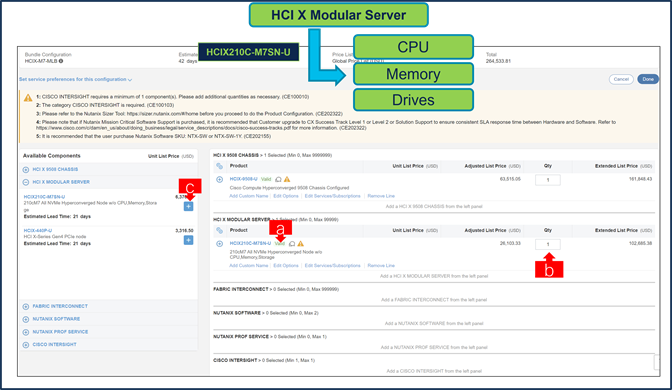The width and height of the screenshot is (672, 390).
Task: Click the info icon beside HCIX-M7-MLB
Action: coord(61,61)
